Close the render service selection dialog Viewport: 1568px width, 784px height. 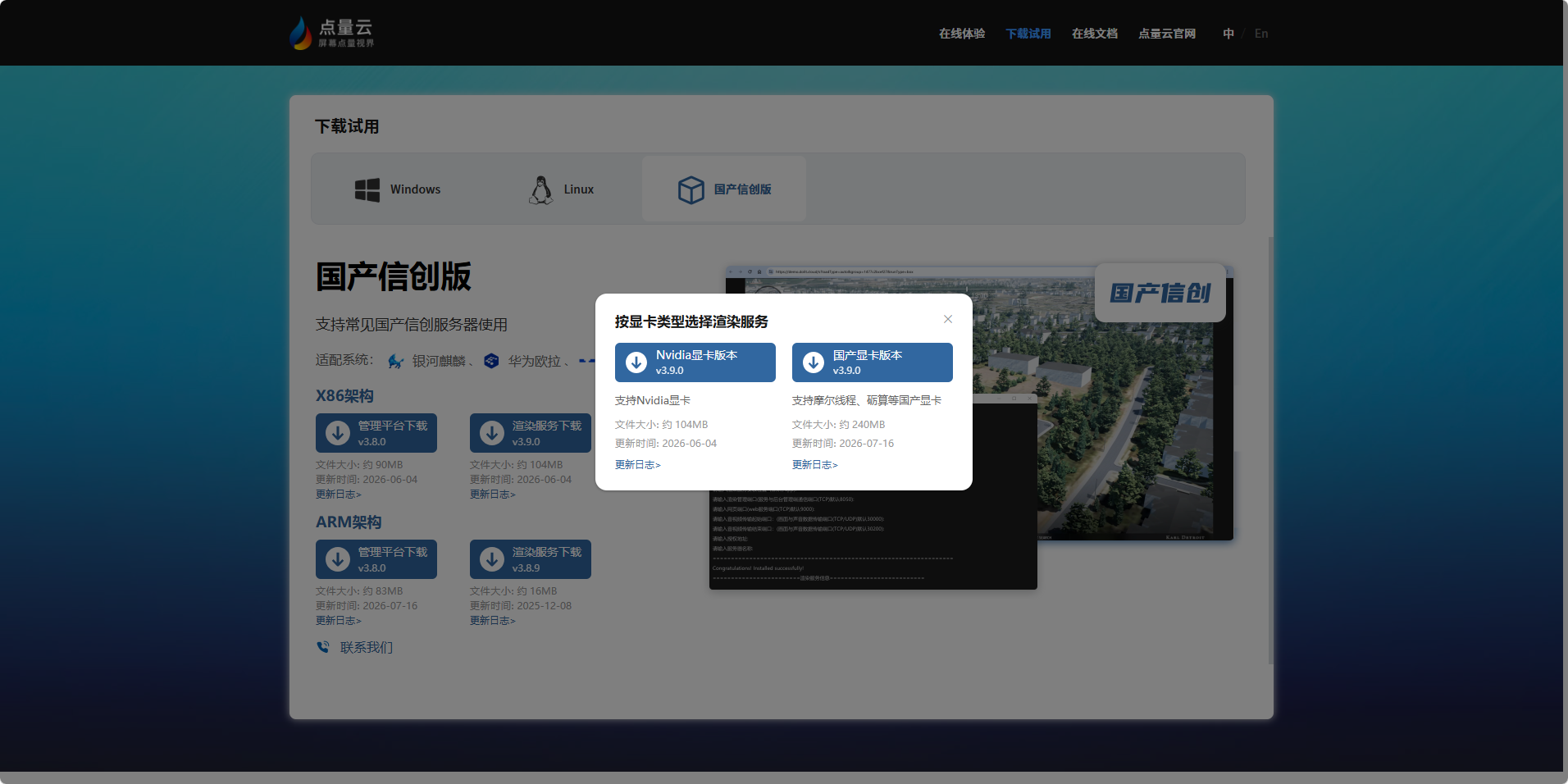948,319
